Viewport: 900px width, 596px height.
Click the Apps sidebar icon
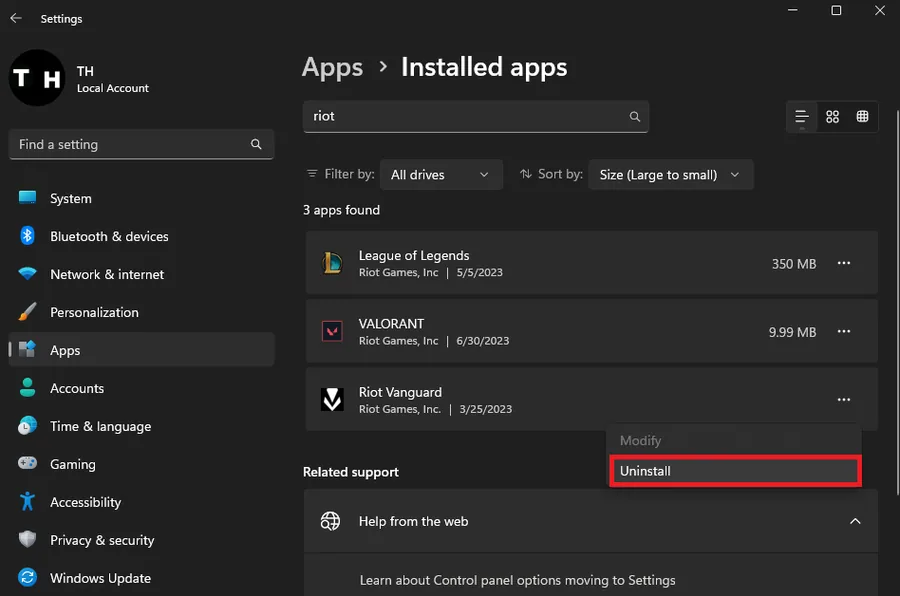click(27, 349)
